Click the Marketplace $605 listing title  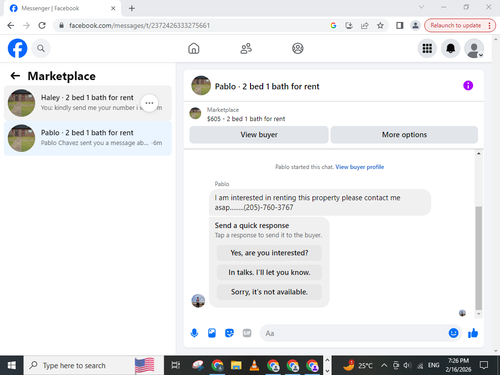tap(246, 119)
